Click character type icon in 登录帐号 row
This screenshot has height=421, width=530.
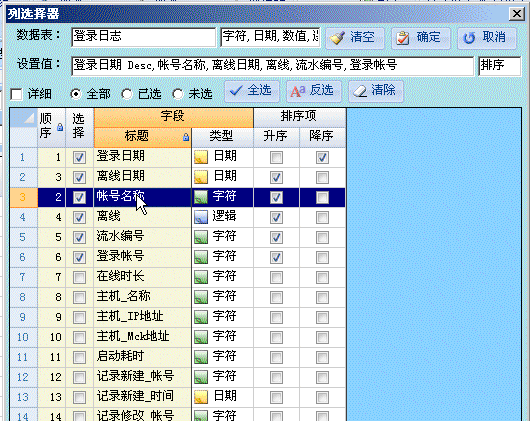tap(201, 257)
